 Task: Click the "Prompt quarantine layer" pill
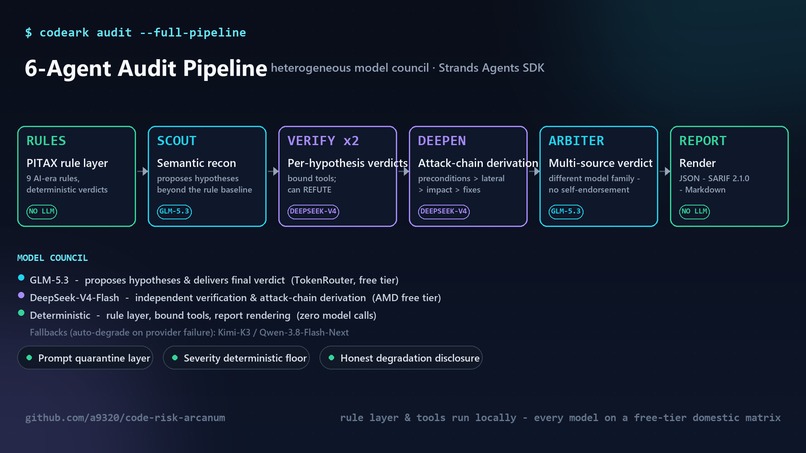point(85,358)
